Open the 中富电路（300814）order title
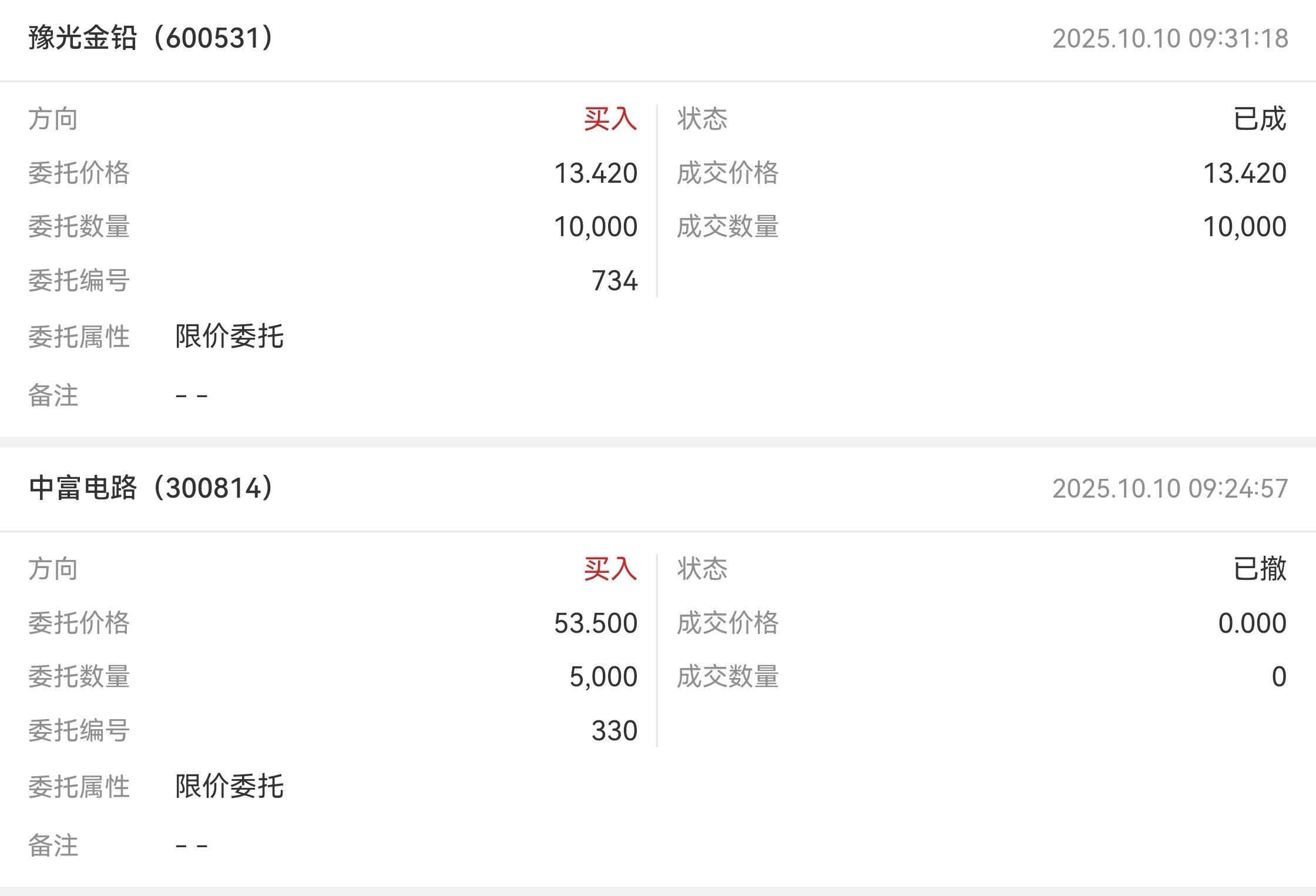 click(151, 488)
